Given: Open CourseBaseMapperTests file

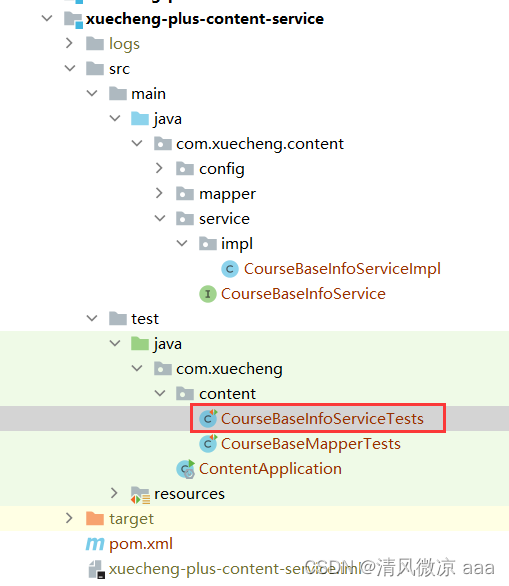Looking at the screenshot, I should coord(311,444).
